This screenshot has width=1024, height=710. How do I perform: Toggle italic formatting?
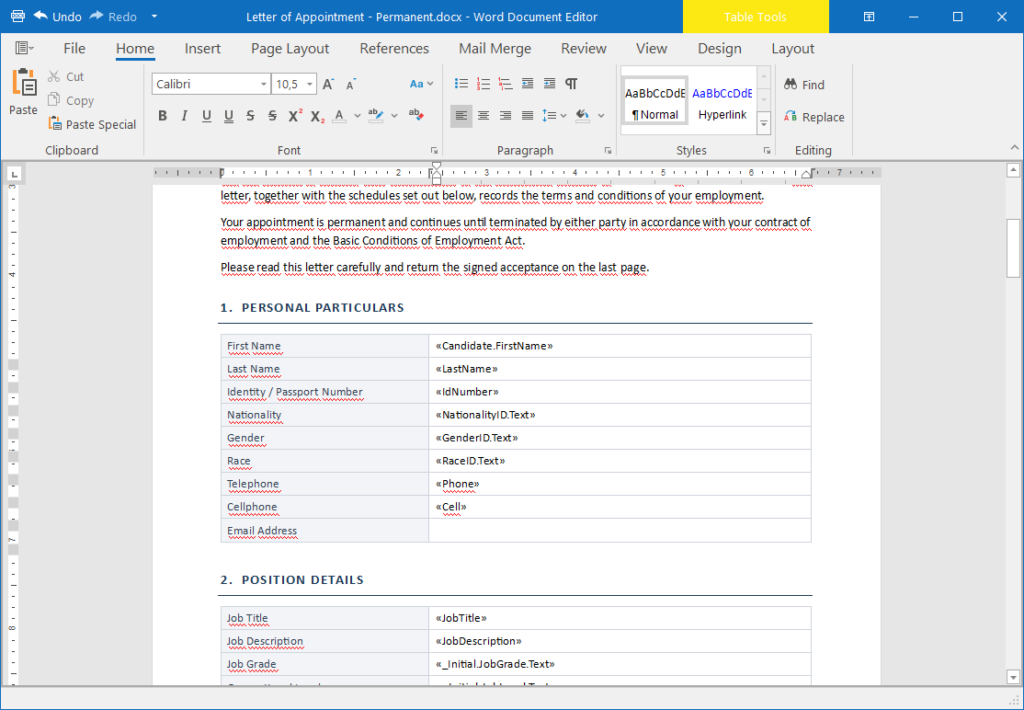(184, 116)
